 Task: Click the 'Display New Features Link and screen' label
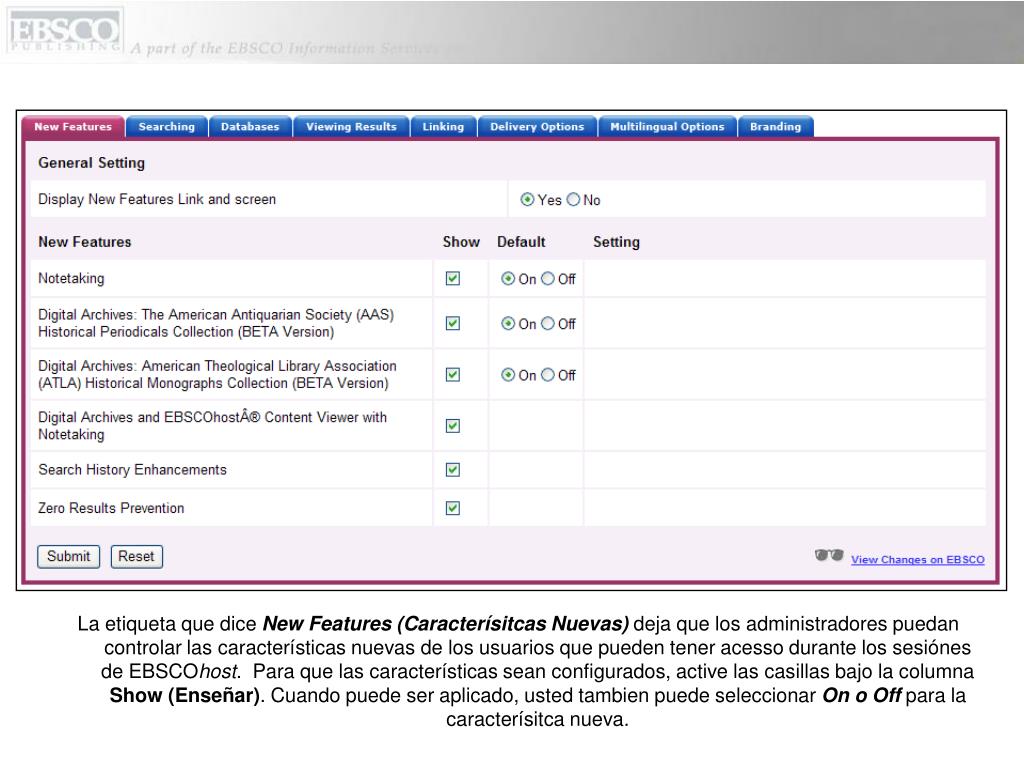pos(157,199)
